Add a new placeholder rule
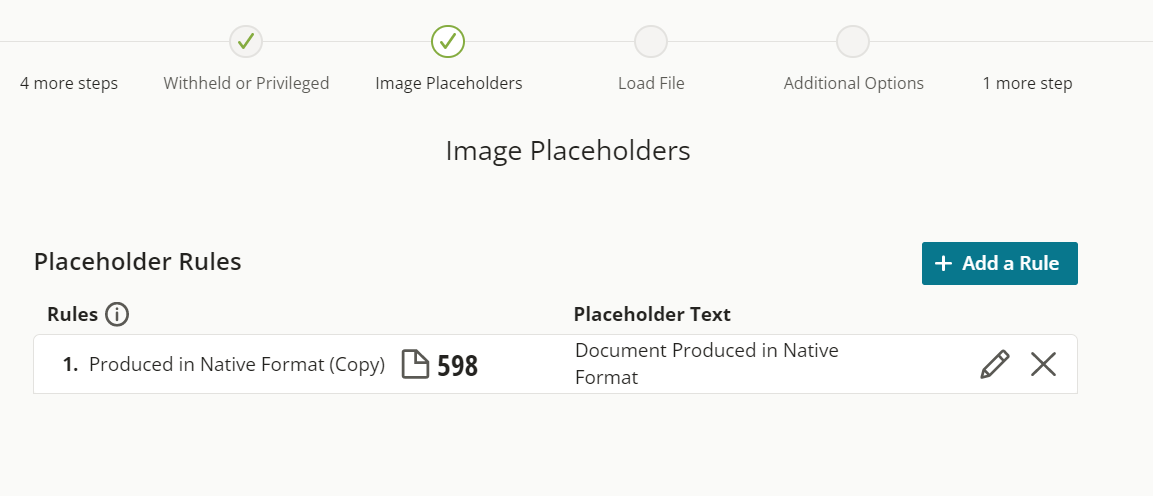This screenshot has height=496, width=1153. tap(1000, 263)
